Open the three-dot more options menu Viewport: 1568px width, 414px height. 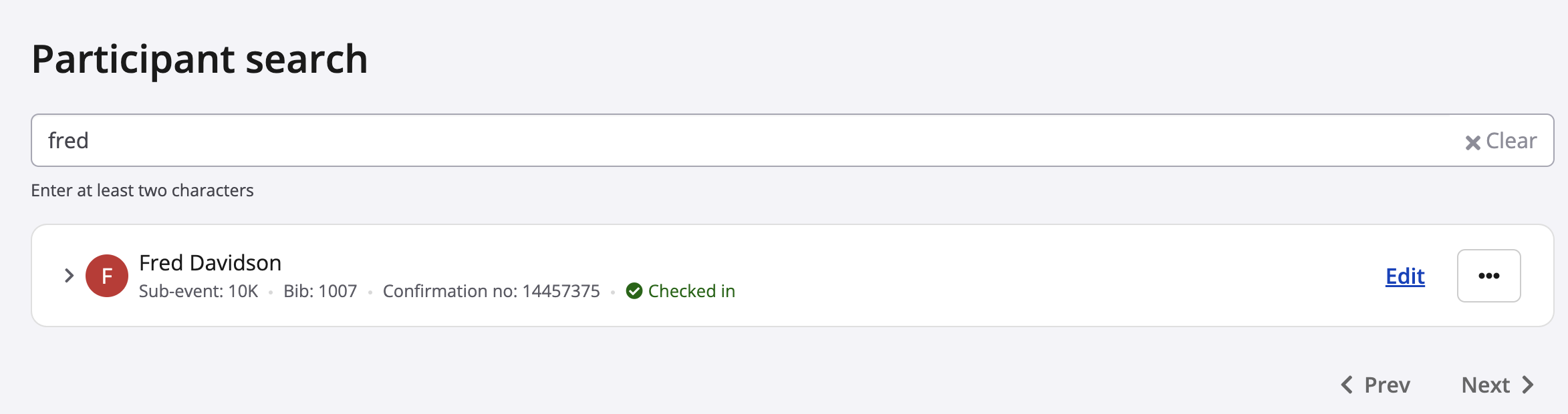[x=1488, y=276]
